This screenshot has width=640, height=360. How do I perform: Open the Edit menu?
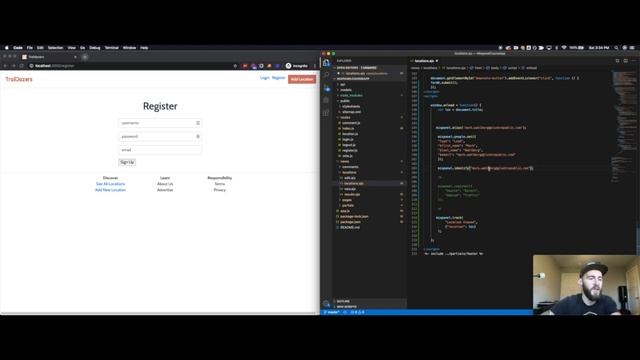(40, 48)
